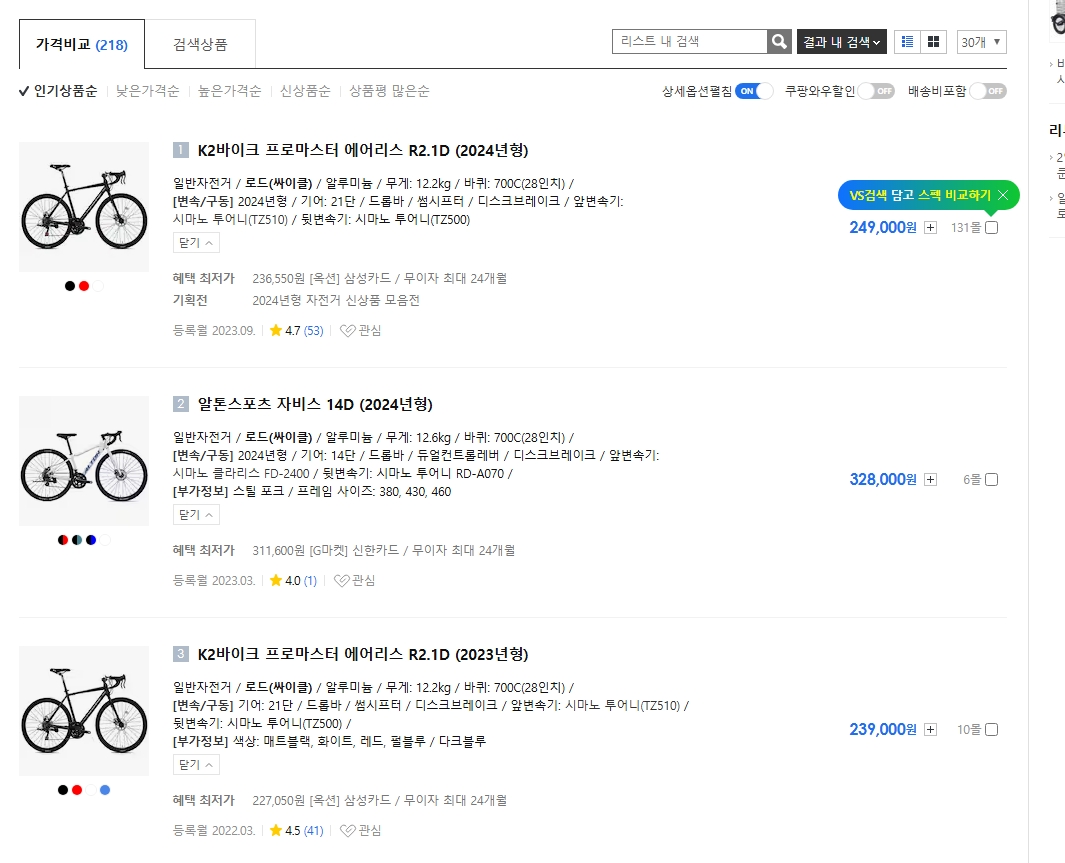This screenshot has width=1065, height=863.
Task: Switch to list view icon
Action: [x=907, y=41]
